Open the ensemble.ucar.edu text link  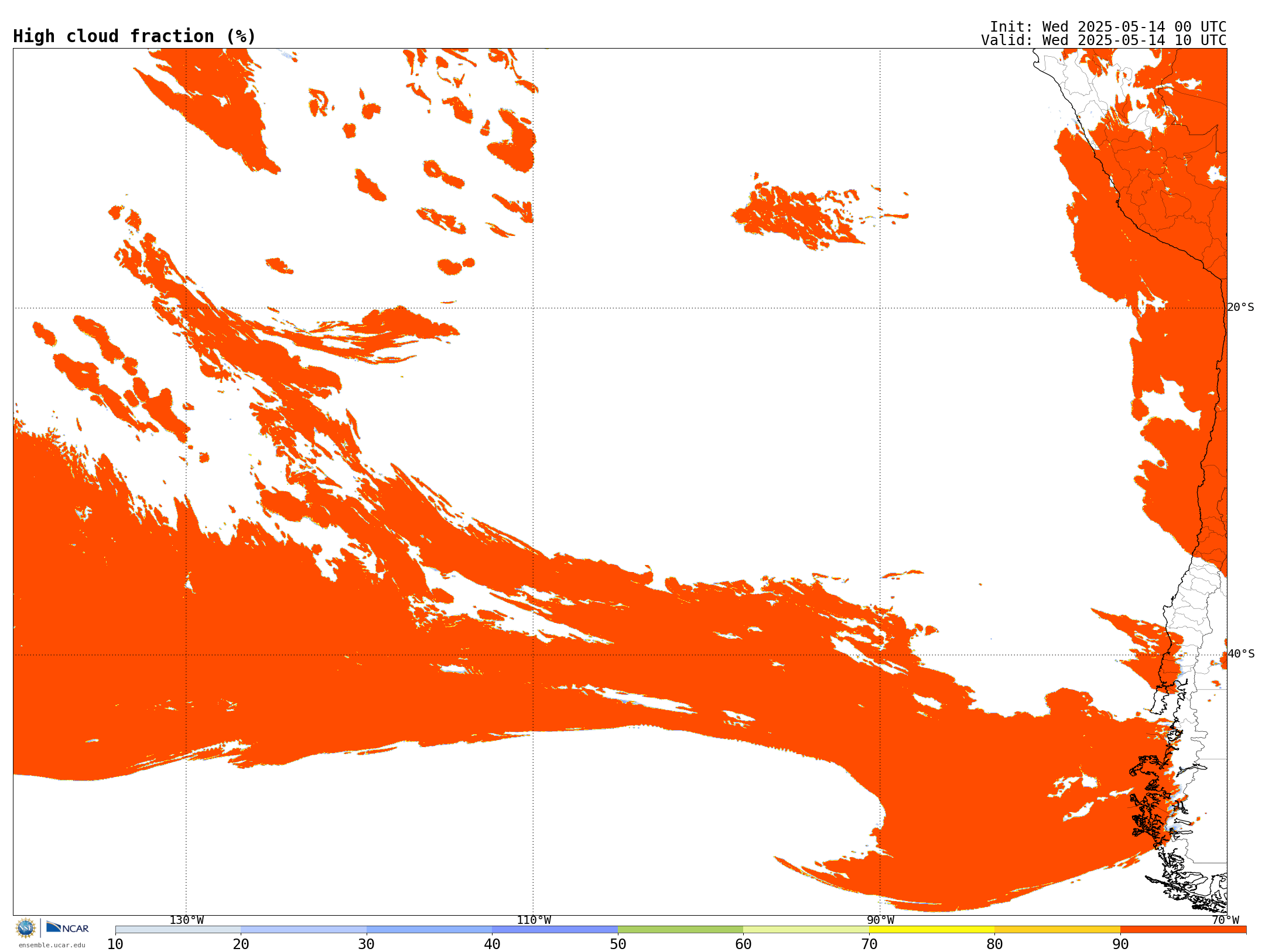click(x=52, y=945)
